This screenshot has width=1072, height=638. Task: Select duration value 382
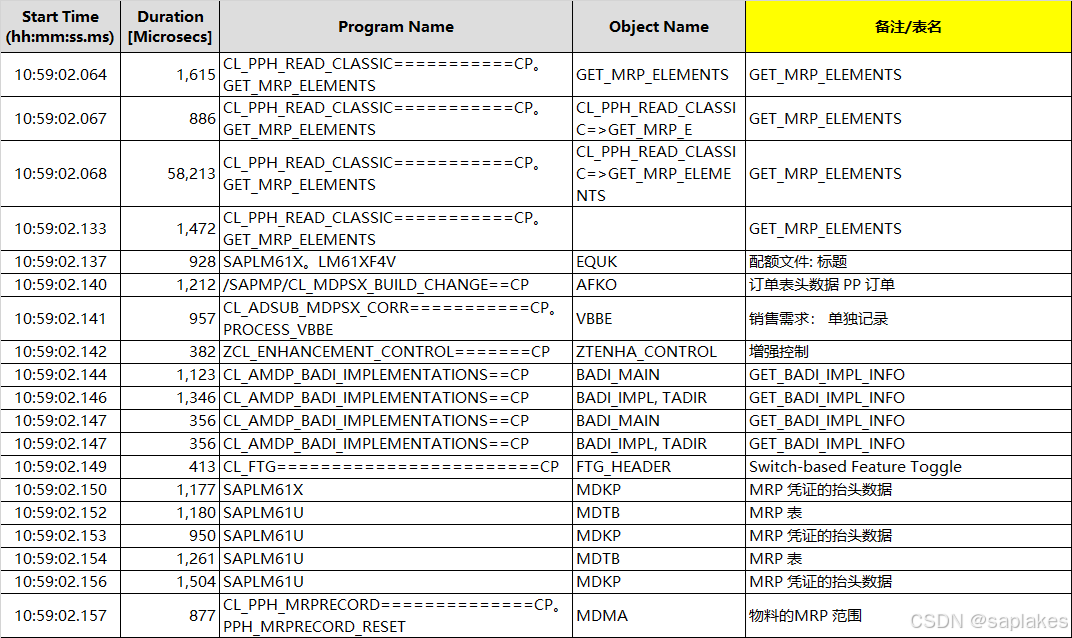pos(202,351)
